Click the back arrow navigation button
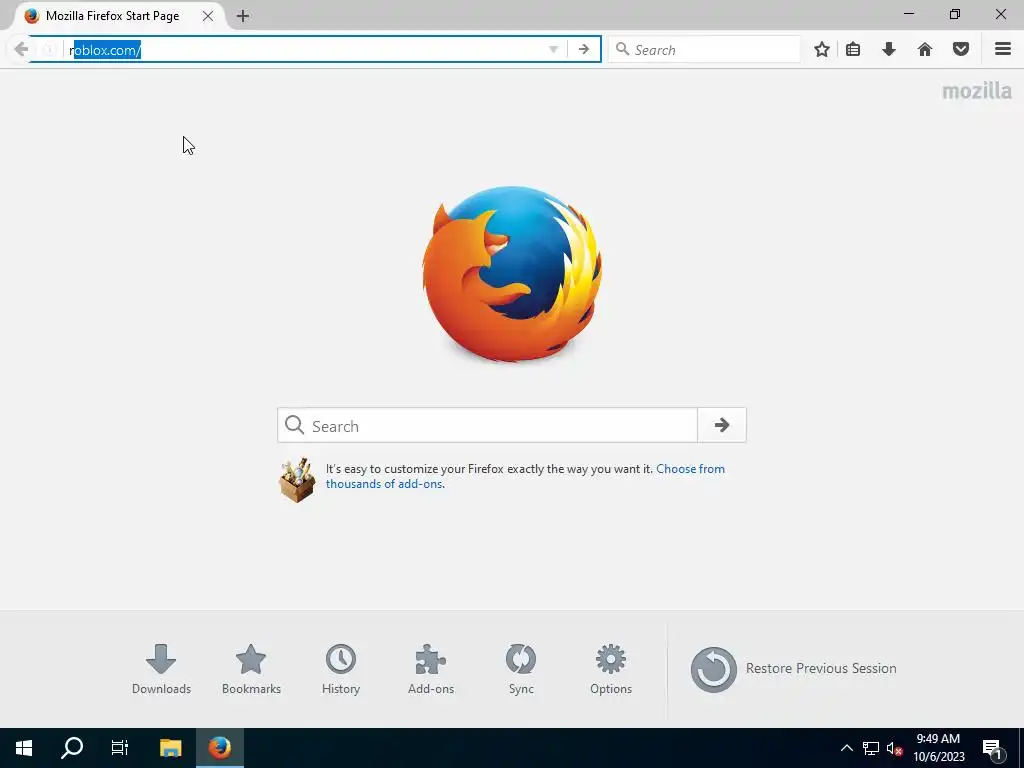 pos(21,50)
